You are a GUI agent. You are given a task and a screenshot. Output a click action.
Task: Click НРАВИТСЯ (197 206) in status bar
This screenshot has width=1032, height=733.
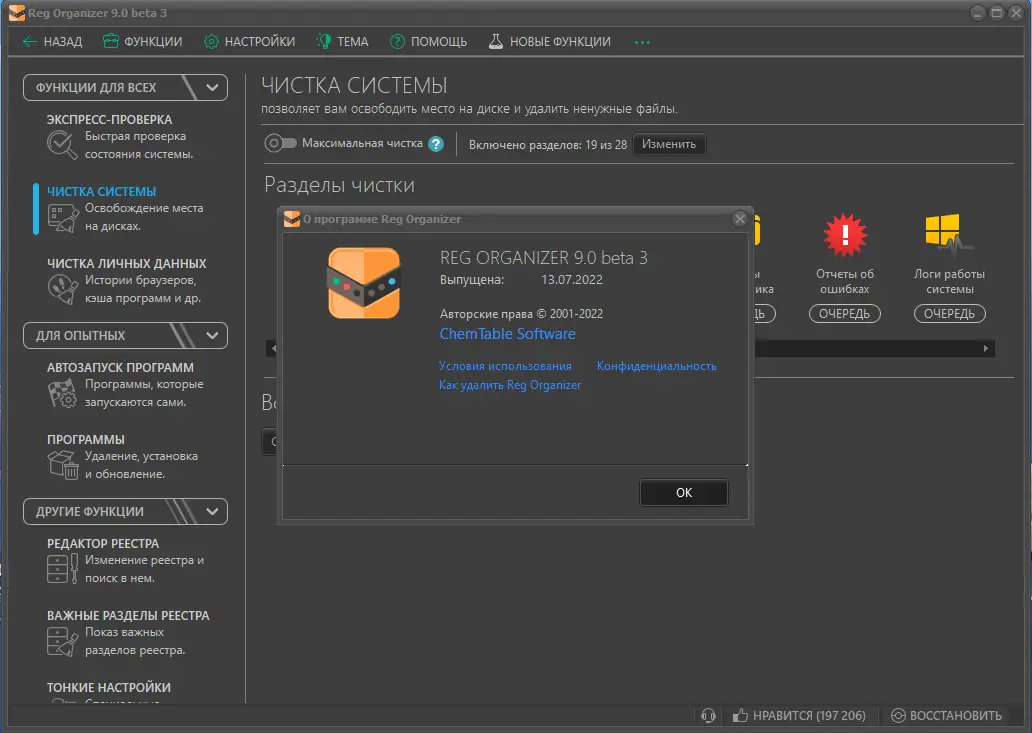pyautogui.click(x=799, y=715)
